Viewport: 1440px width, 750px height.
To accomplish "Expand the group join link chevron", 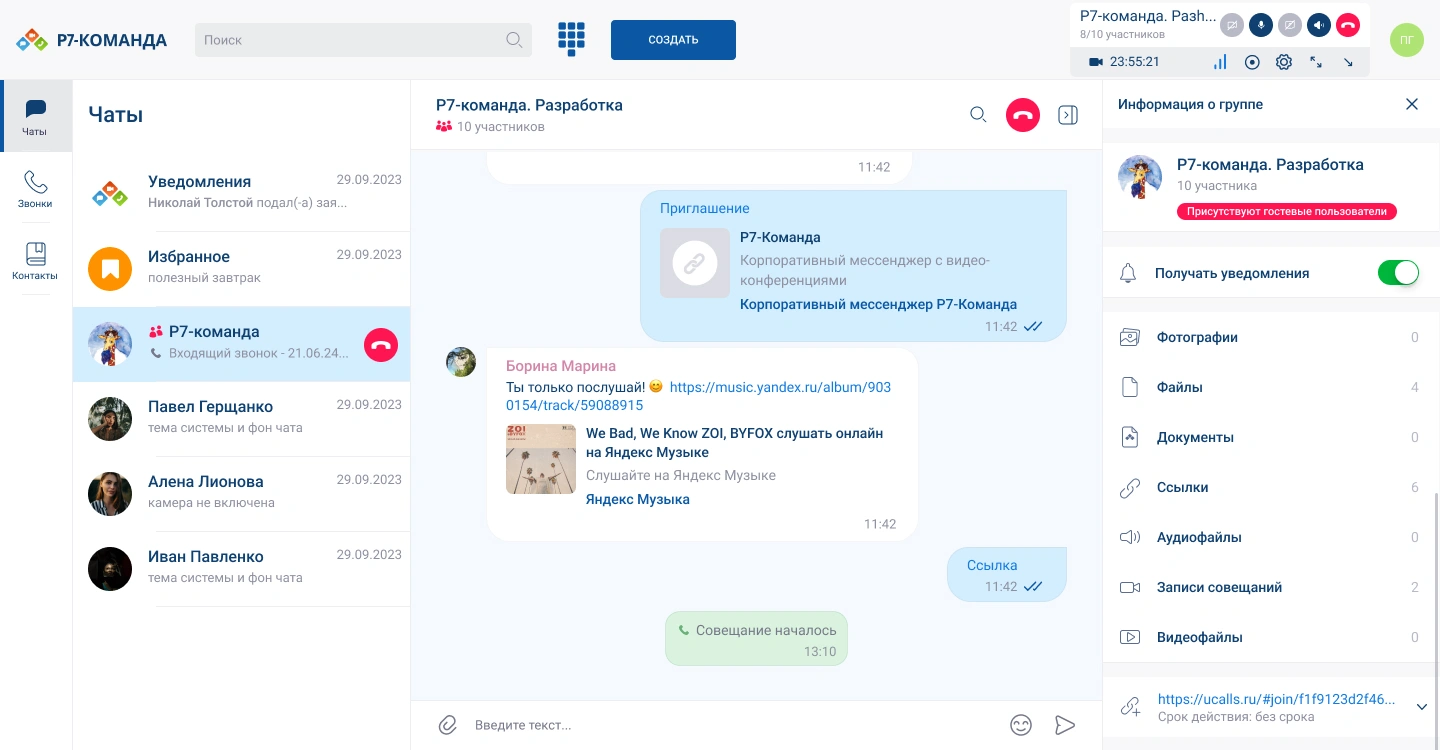I will (1422, 707).
